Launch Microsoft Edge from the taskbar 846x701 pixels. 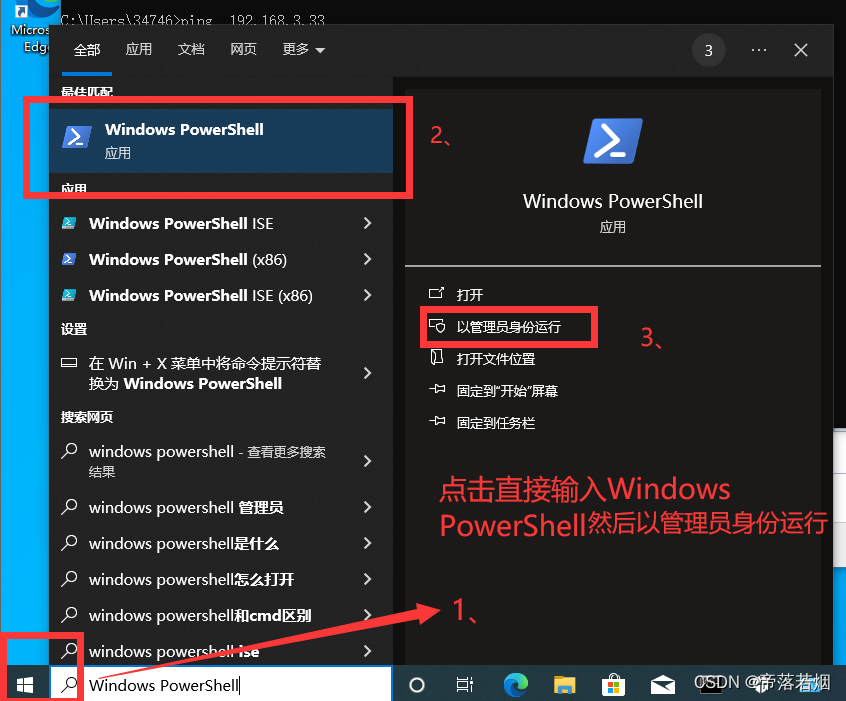(515, 684)
